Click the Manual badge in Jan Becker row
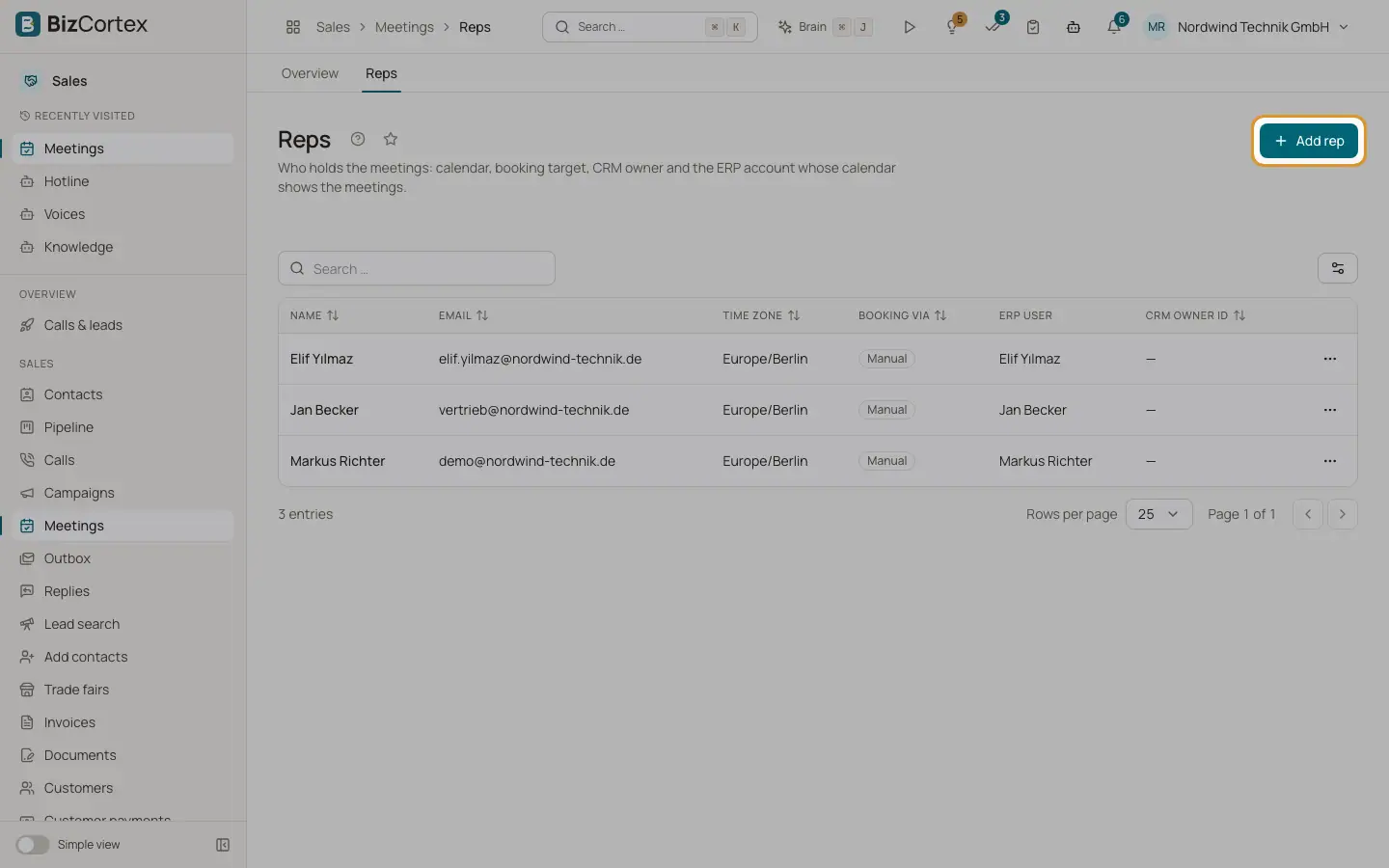This screenshot has width=1389, height=868. pyautogui.click(x=886, y=410)
